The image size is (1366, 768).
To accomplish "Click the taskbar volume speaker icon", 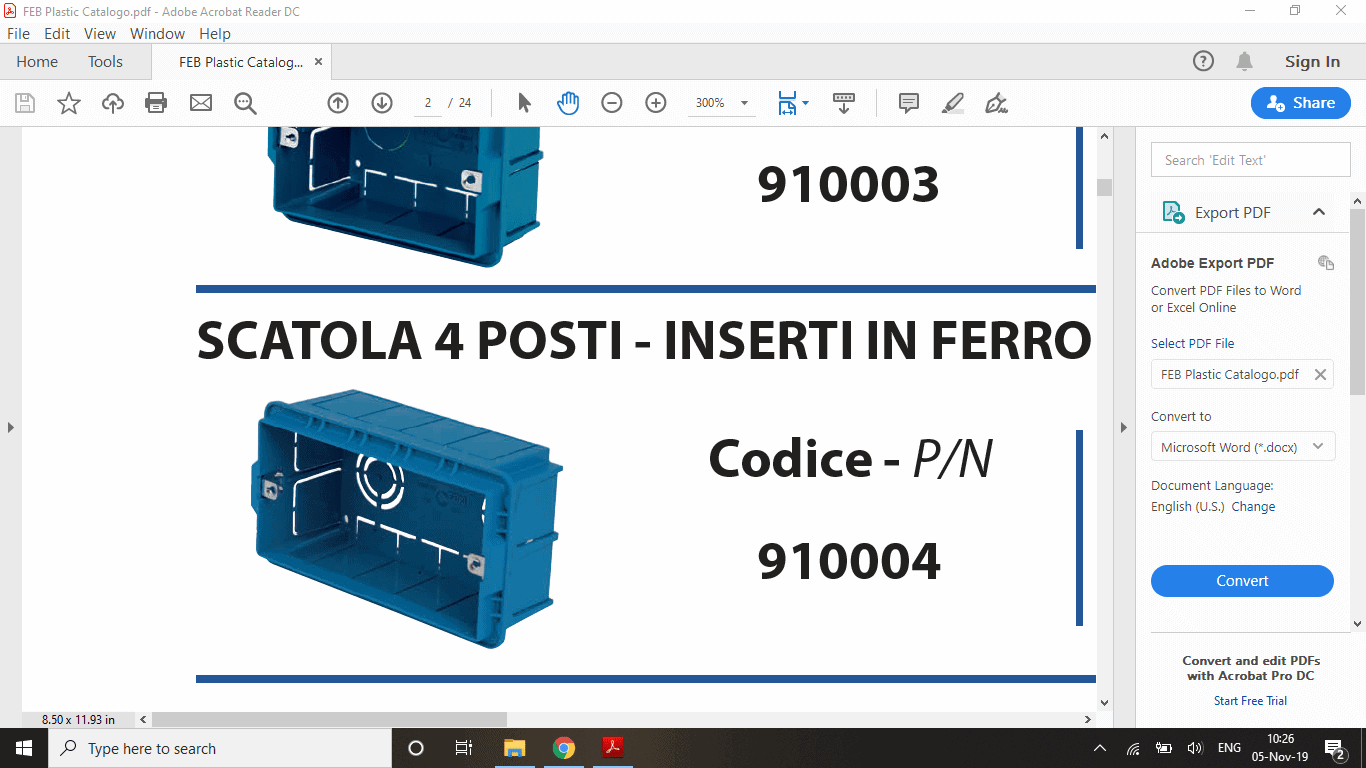I will (x=1194, y=748).
